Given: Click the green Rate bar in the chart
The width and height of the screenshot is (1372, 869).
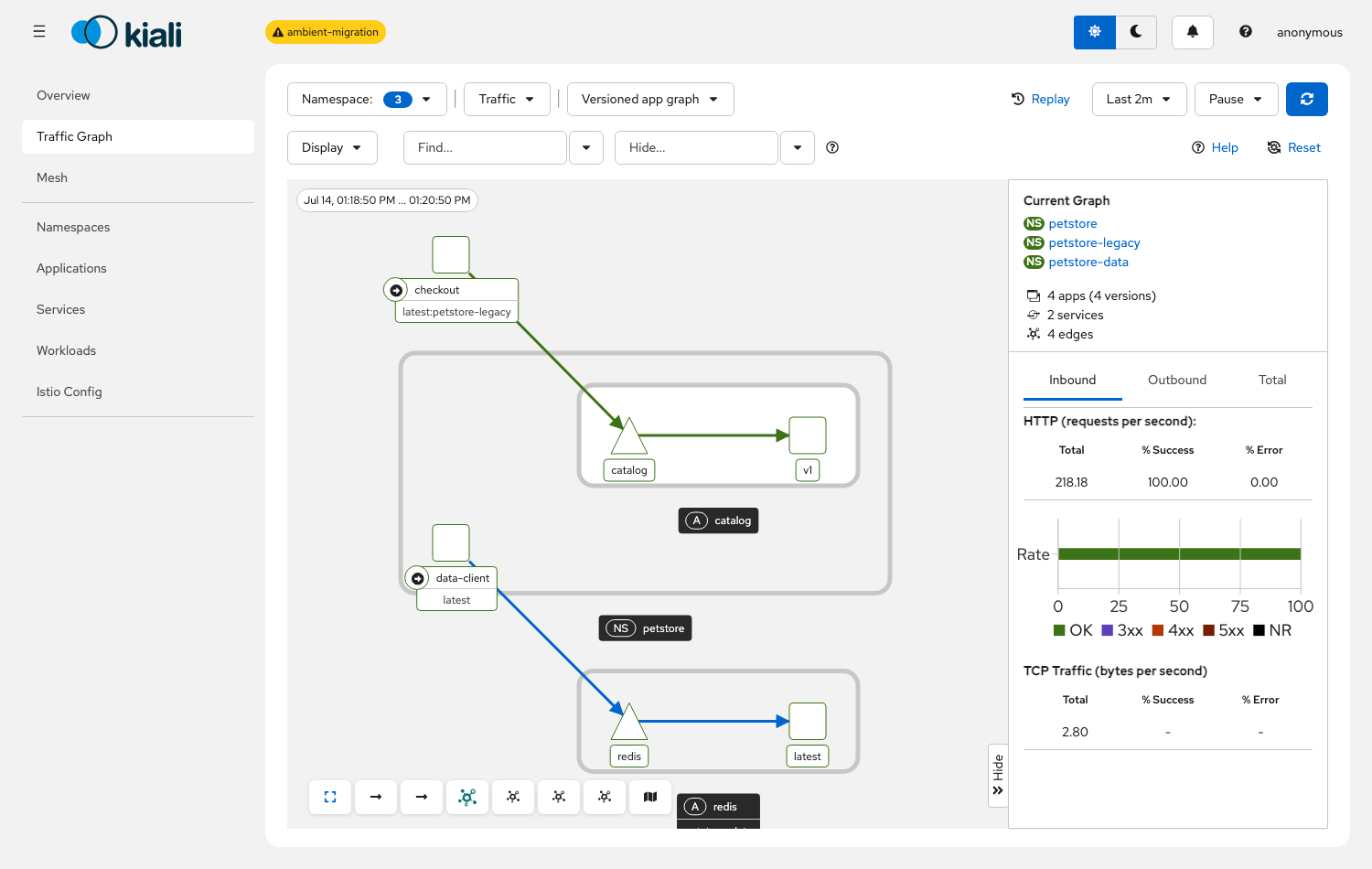Looking at the screenshot, I should [x=1179, y=553].
